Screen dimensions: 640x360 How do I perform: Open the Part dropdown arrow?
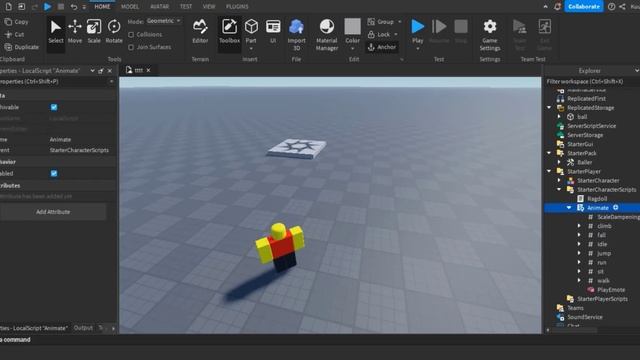251,49
